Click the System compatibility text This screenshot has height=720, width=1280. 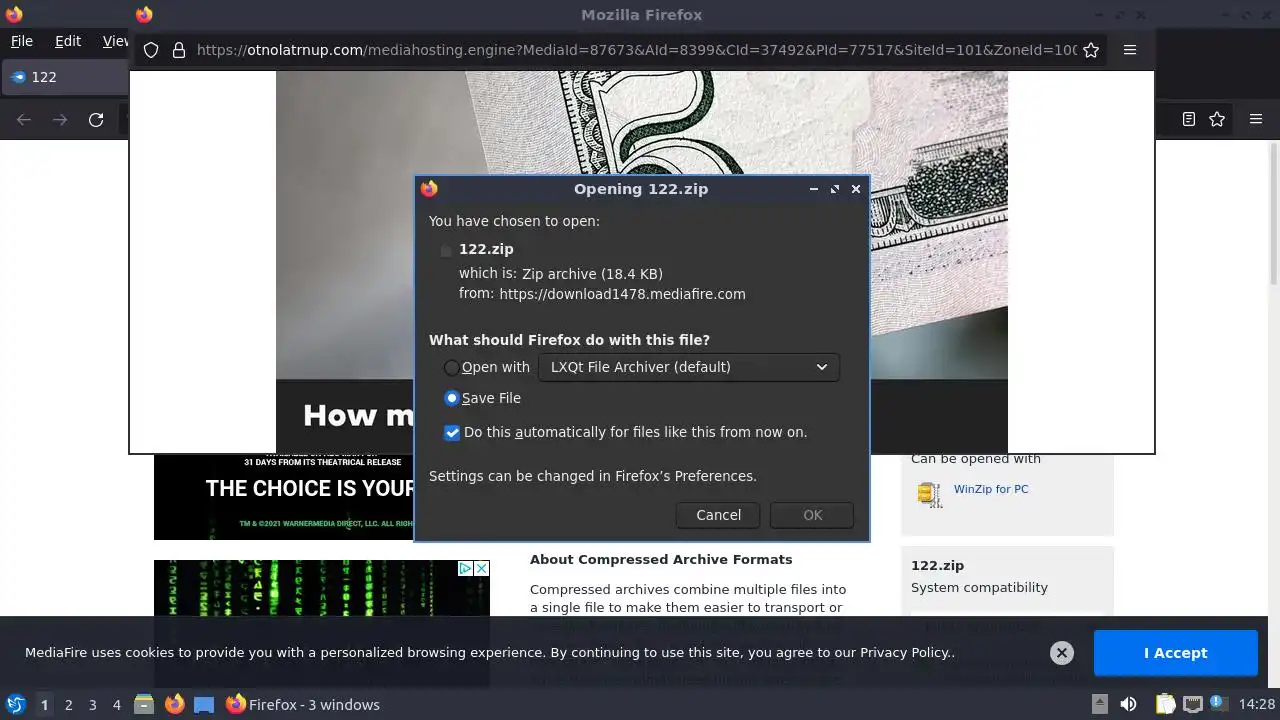point(979,588)
